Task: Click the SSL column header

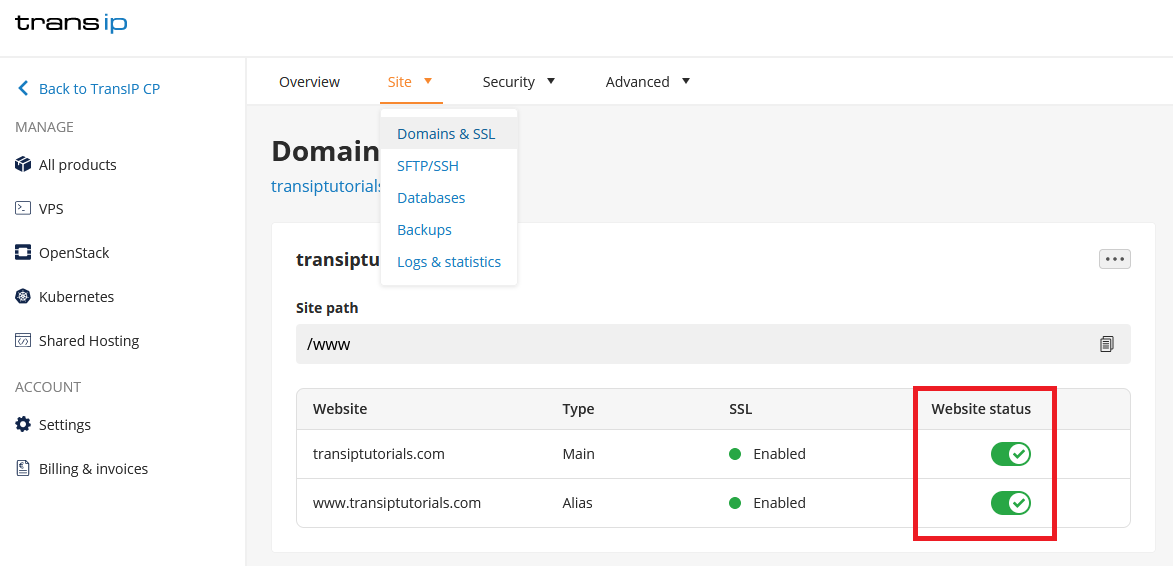Action: (x=741, y=409)
